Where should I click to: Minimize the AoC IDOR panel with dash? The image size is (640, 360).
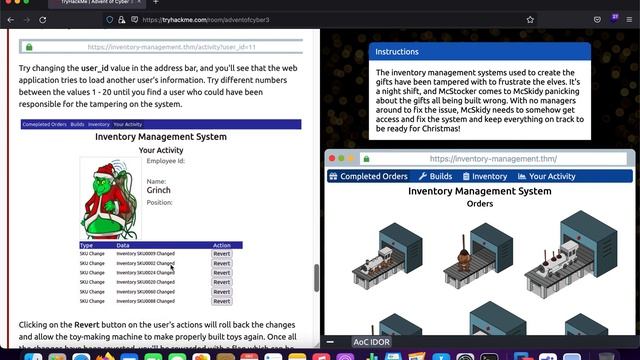coord(330,342)
